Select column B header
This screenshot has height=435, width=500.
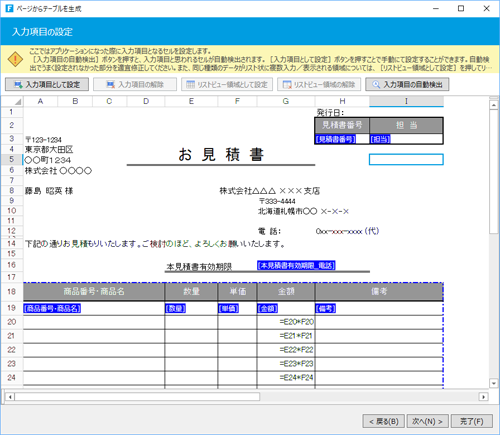pyautogui.click(x=75, y=101)
